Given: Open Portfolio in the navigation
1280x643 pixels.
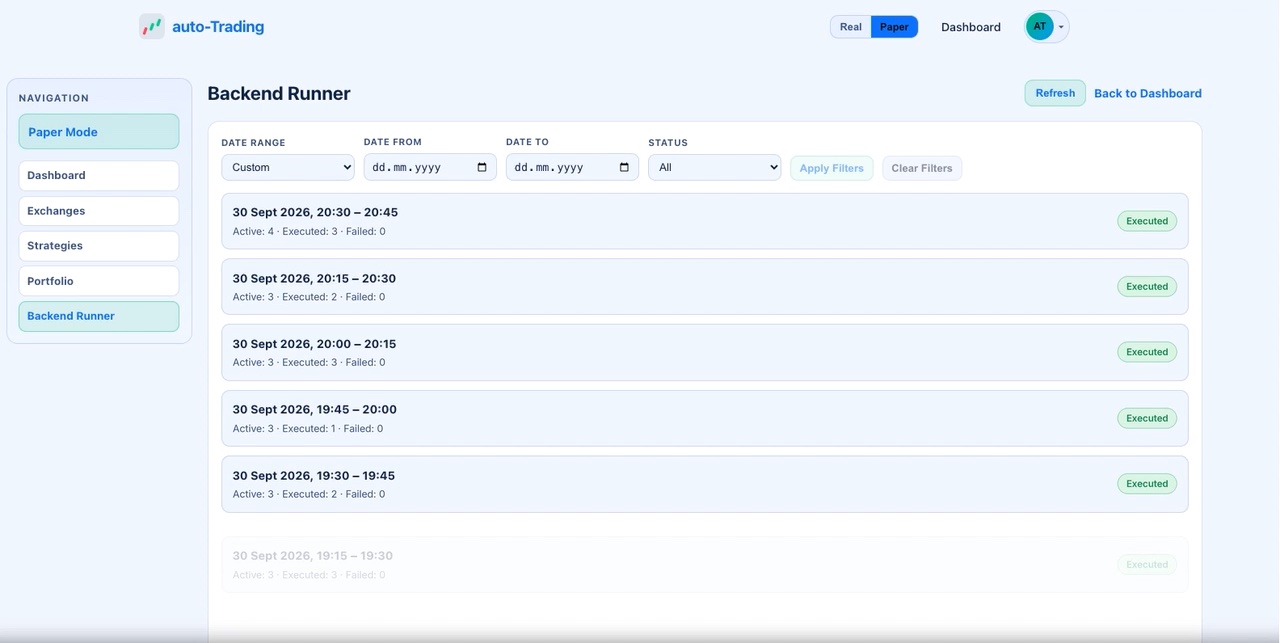Looking at the screenshot, I should pyautogui.click(x=99, y=281).
